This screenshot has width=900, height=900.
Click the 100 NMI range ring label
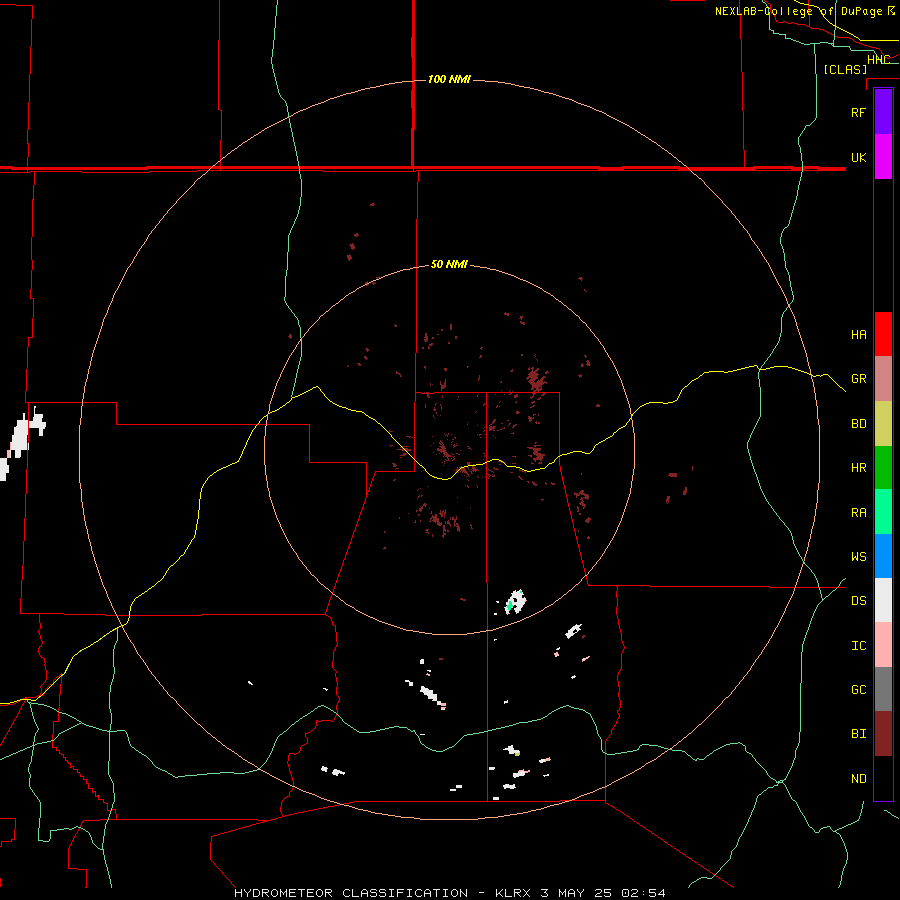click(449, 79)
